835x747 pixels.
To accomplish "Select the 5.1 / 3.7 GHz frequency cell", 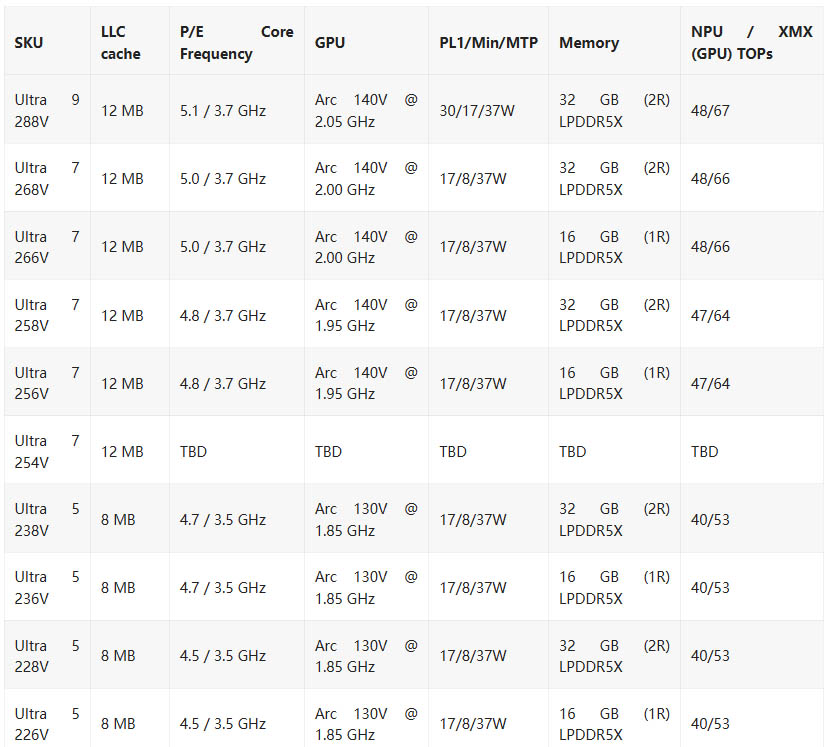I will (x=223, y=111).
